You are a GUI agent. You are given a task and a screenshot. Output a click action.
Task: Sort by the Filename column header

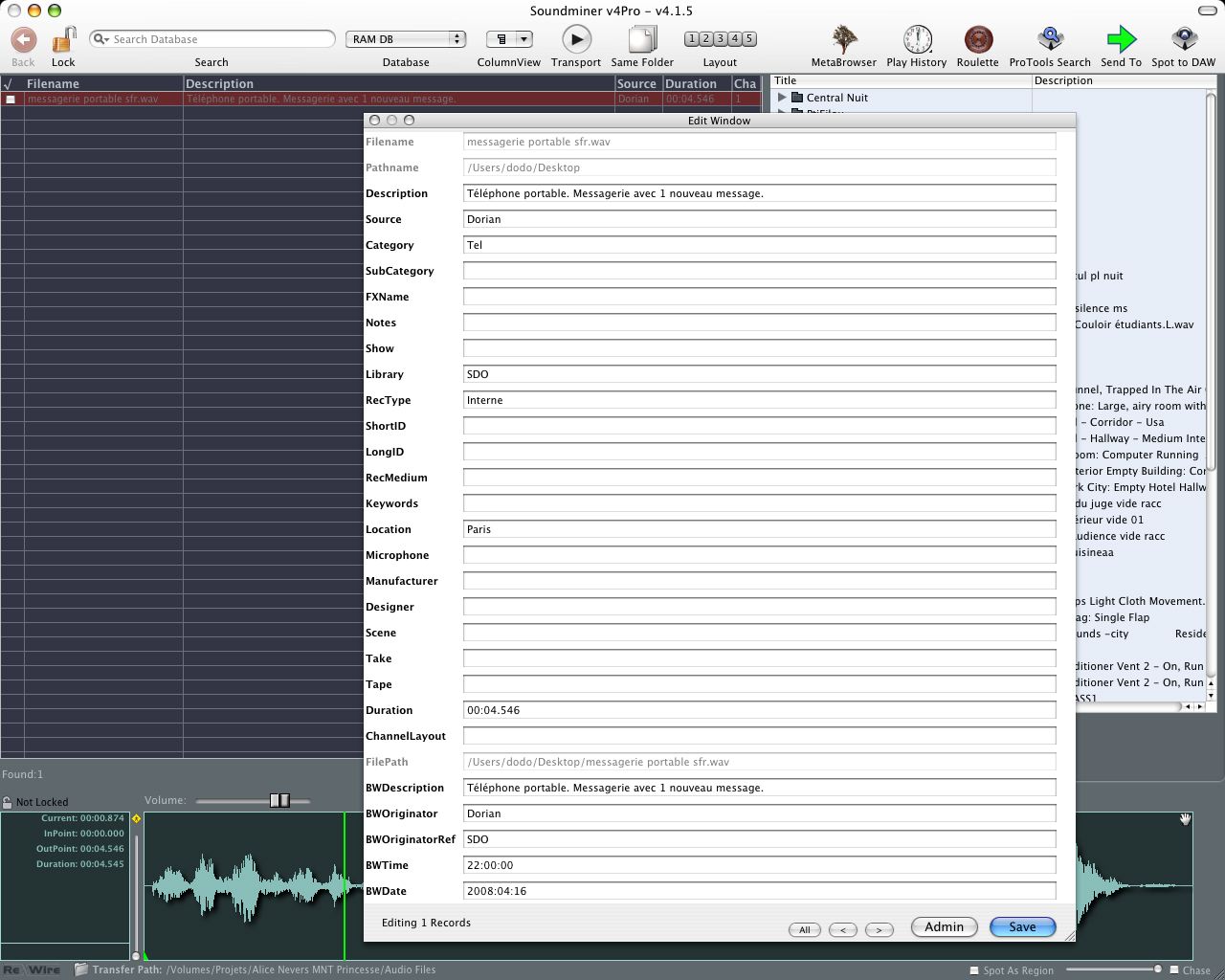[103, 84]
